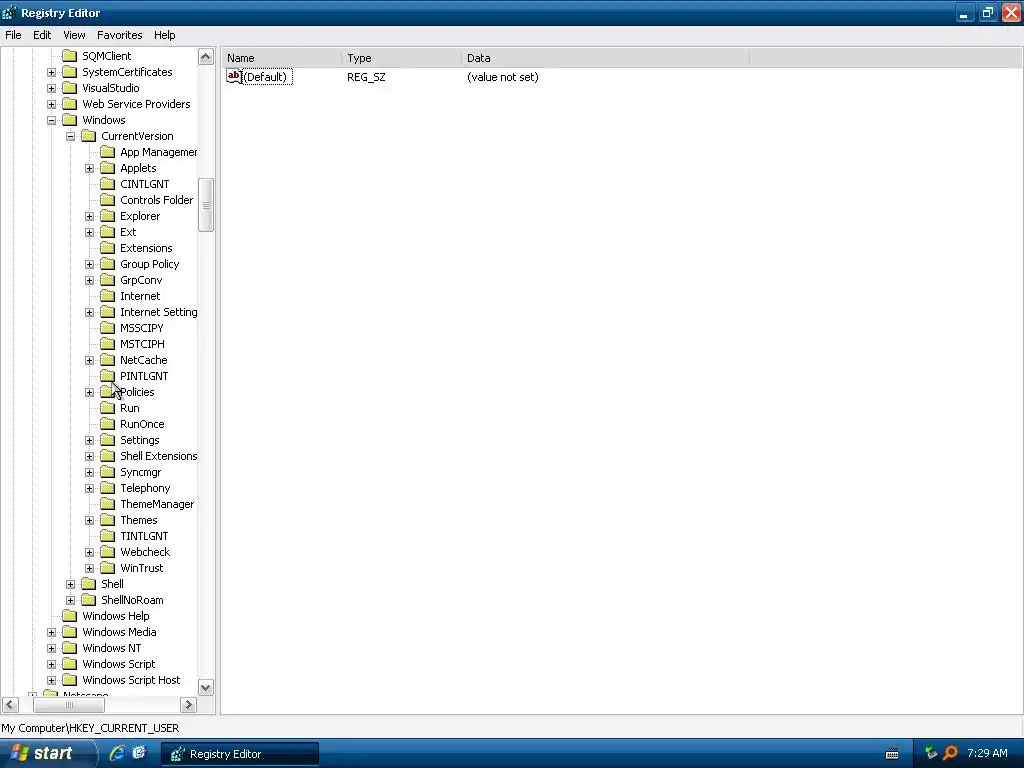Click the TINTLGNT folder icon
The image size is (1024, 768).
pyautogui.click(x=108, y=536)
